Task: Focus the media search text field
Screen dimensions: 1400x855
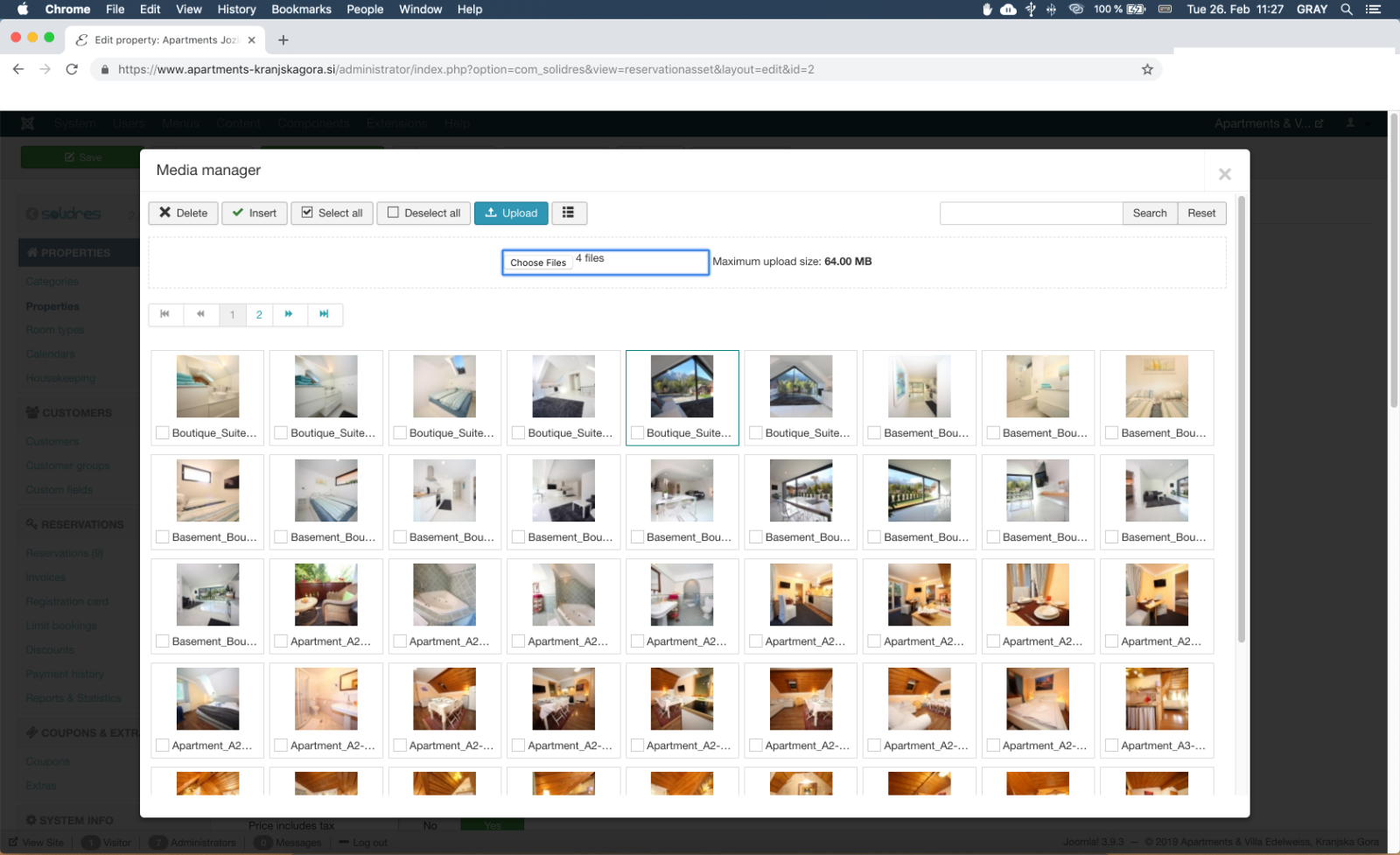Action: click(x=1031, y=213)
